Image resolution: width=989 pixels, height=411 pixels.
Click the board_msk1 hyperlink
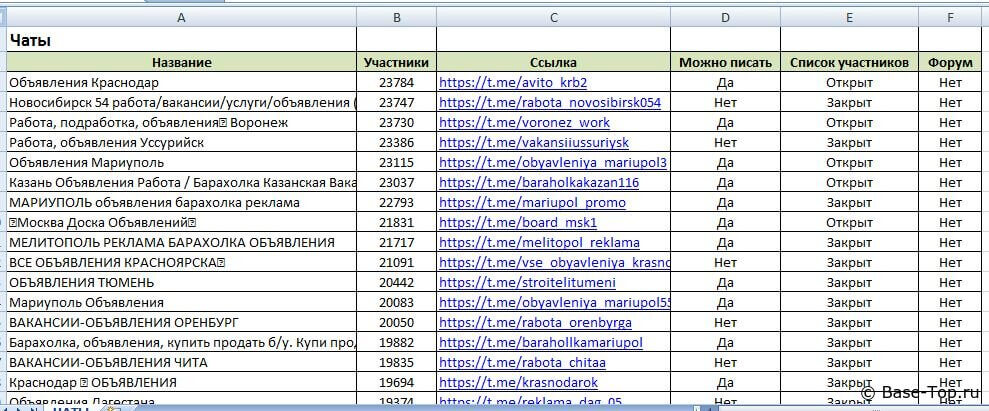517,222
